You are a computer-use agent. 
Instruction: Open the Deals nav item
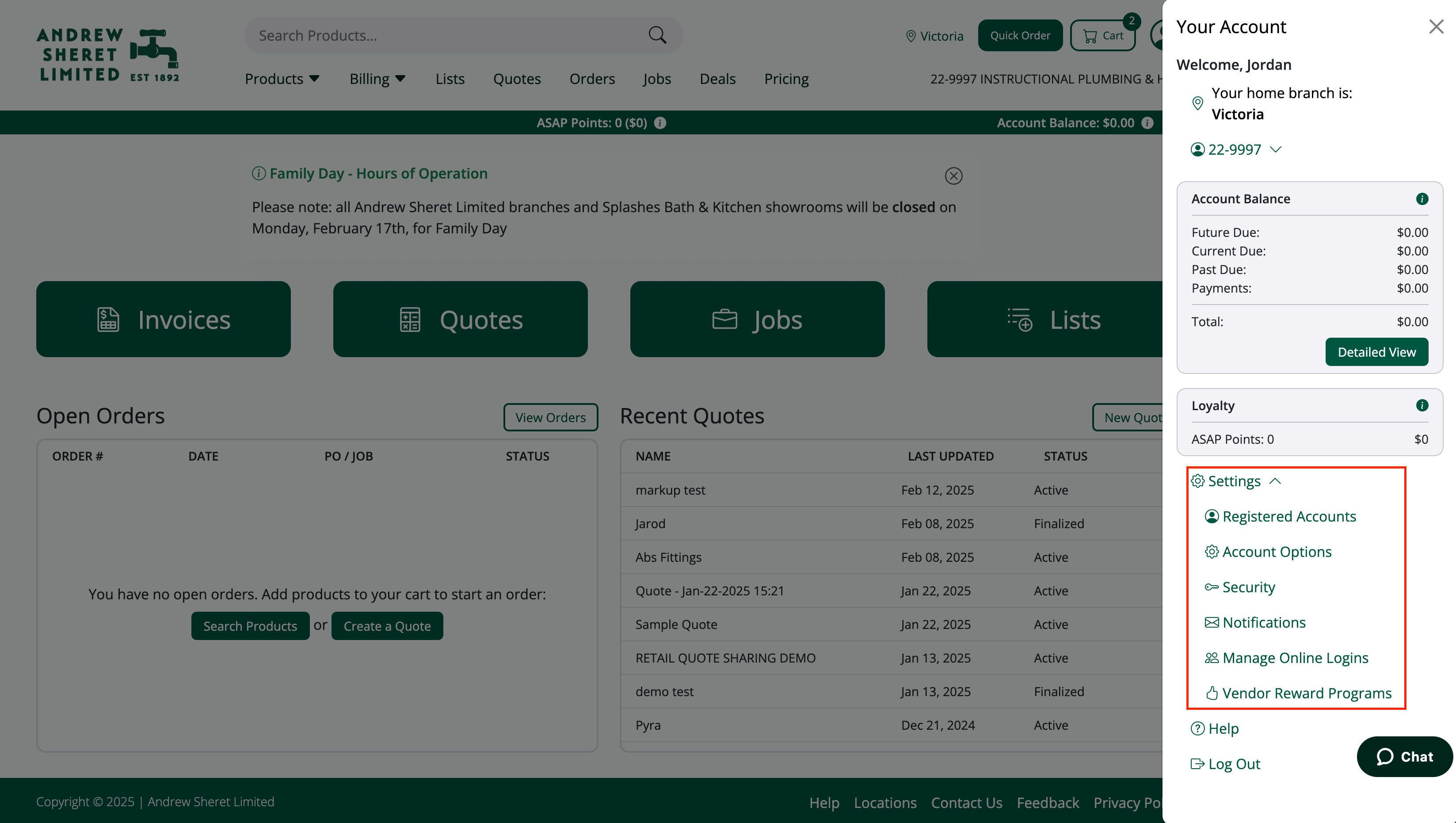[x=717, y=79]
